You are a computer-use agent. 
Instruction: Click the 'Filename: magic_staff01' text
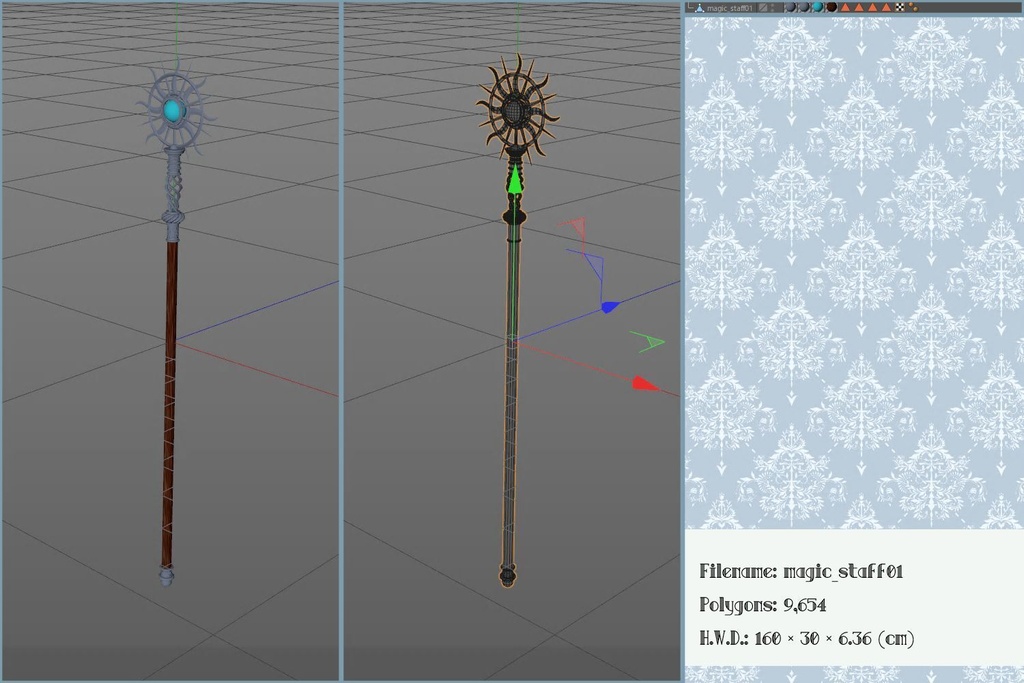click(801, 571)
